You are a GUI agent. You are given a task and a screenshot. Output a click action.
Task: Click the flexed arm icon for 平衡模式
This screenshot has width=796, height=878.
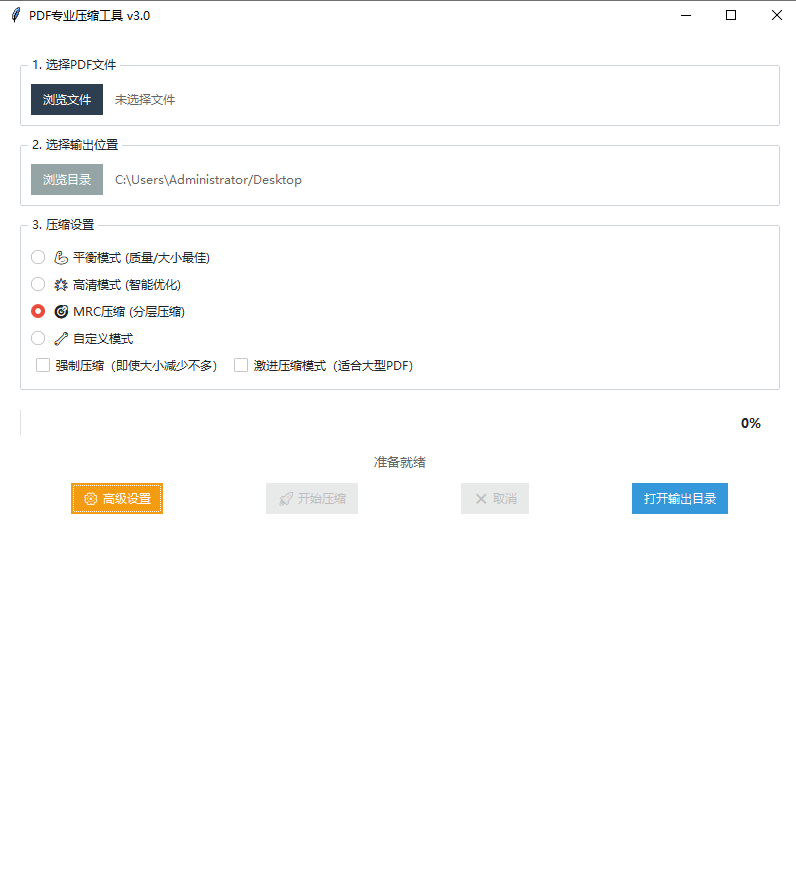tap(61, 257)
